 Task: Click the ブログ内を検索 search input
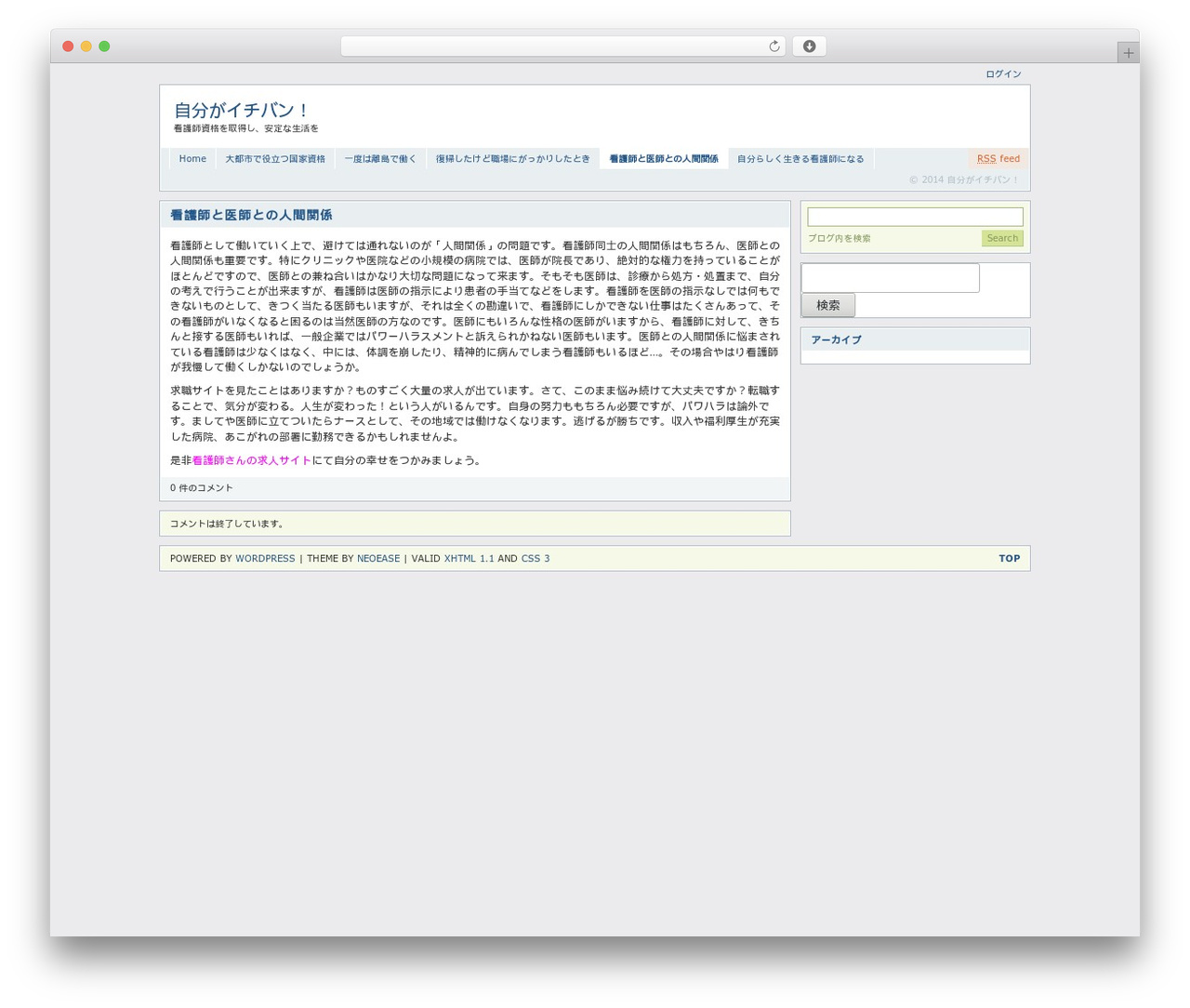click(x=915, y=217)
